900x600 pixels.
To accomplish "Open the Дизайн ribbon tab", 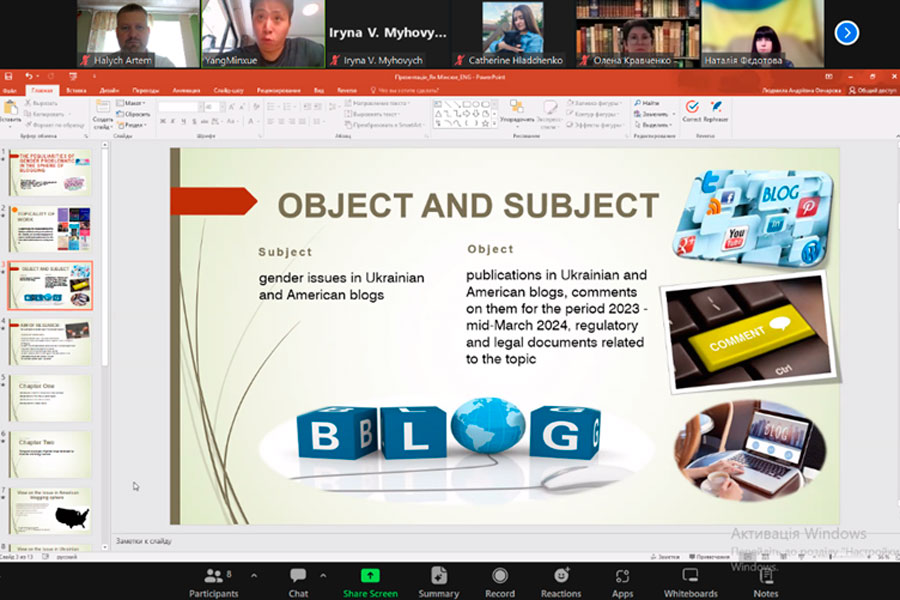I will coord(109,89).
